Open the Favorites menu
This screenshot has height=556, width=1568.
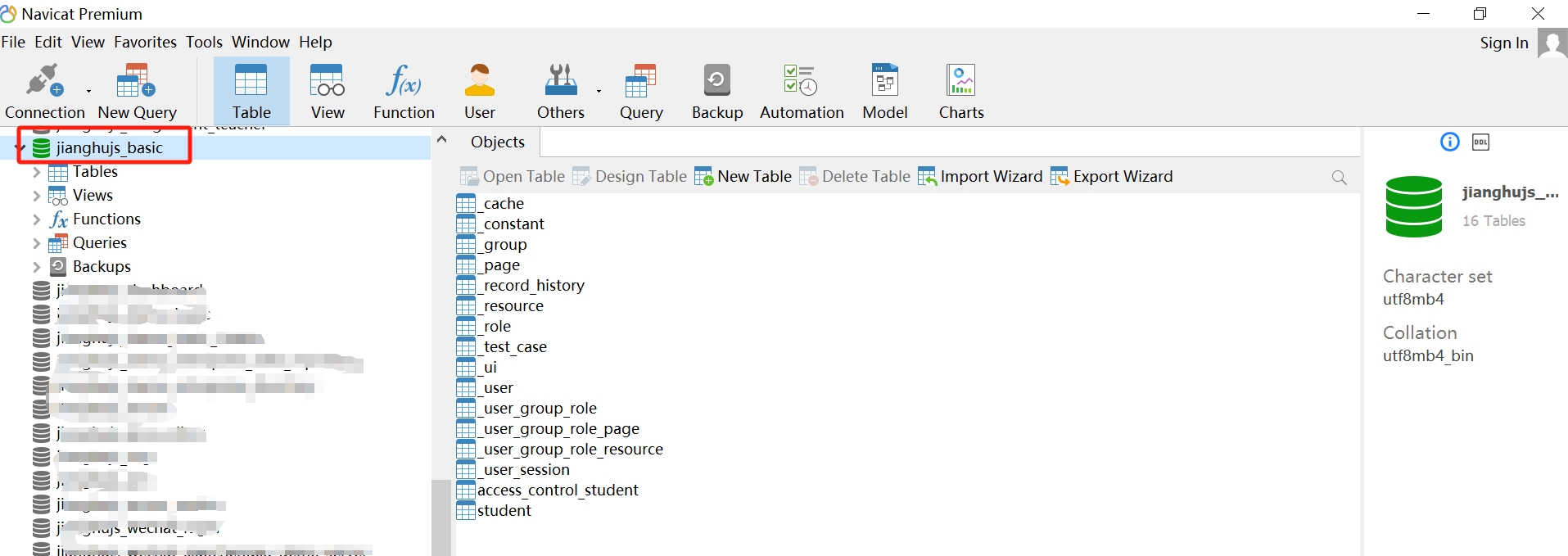145,42
